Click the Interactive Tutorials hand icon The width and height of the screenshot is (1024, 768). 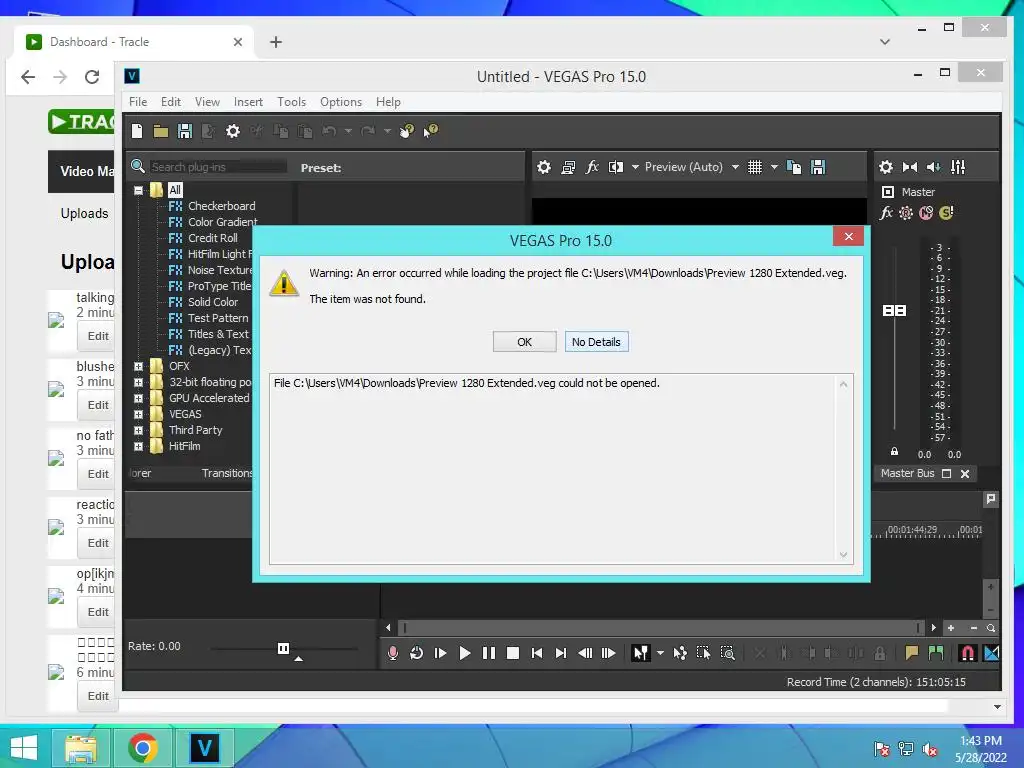click(x=407, y=131)
